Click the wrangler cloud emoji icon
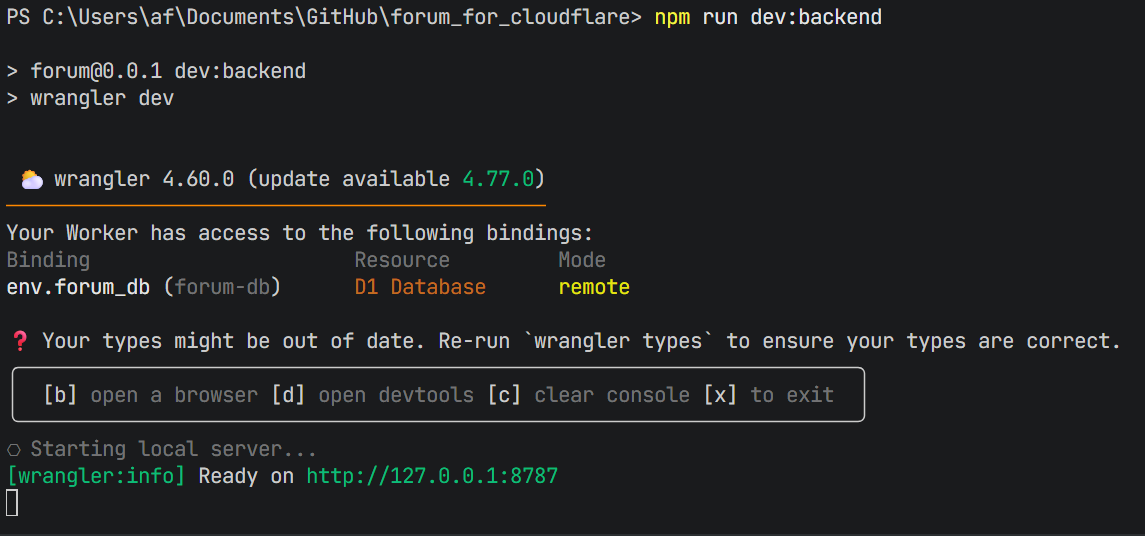The width and height of the screenshot is (1145, 536). click(x=32, y=180)
